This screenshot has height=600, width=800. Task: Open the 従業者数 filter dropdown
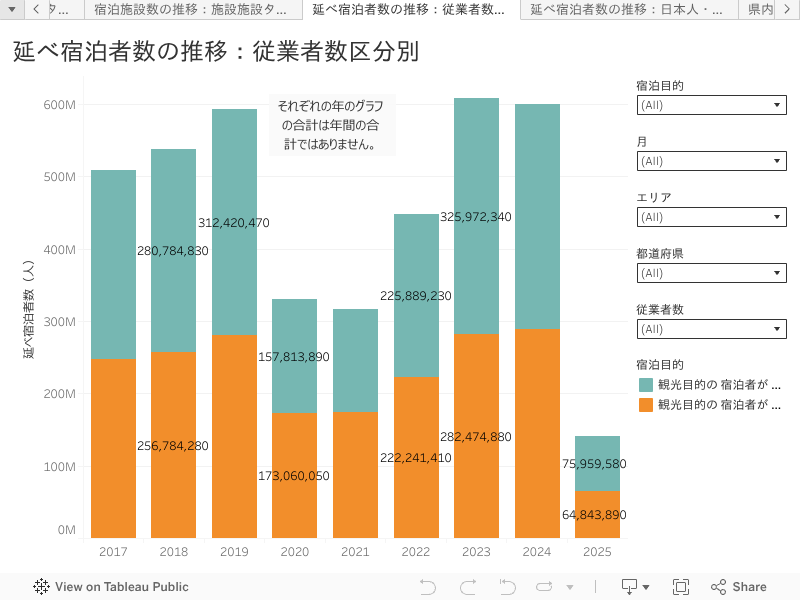tap(711, 329)
